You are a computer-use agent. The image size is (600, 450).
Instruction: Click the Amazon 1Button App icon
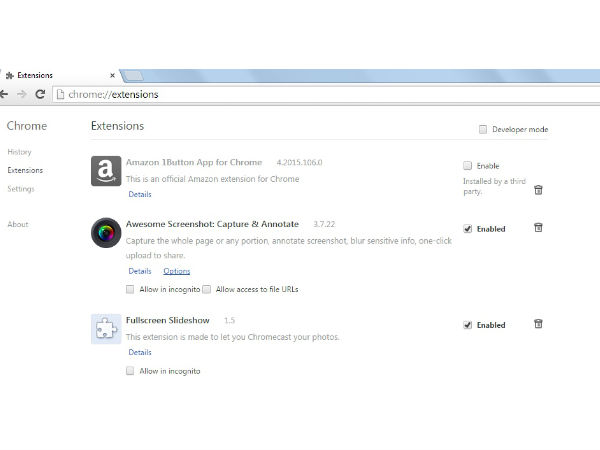point(106,171)
